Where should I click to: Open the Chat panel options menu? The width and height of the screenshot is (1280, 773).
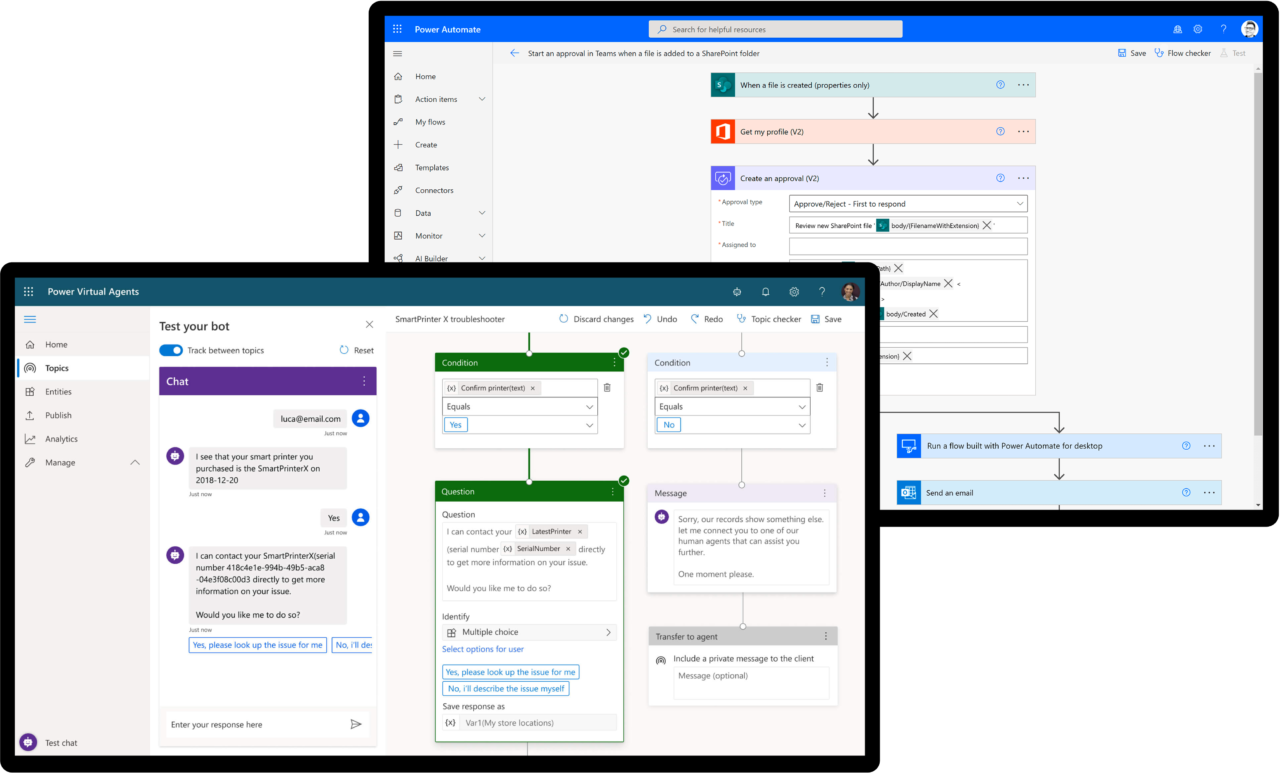364,381
